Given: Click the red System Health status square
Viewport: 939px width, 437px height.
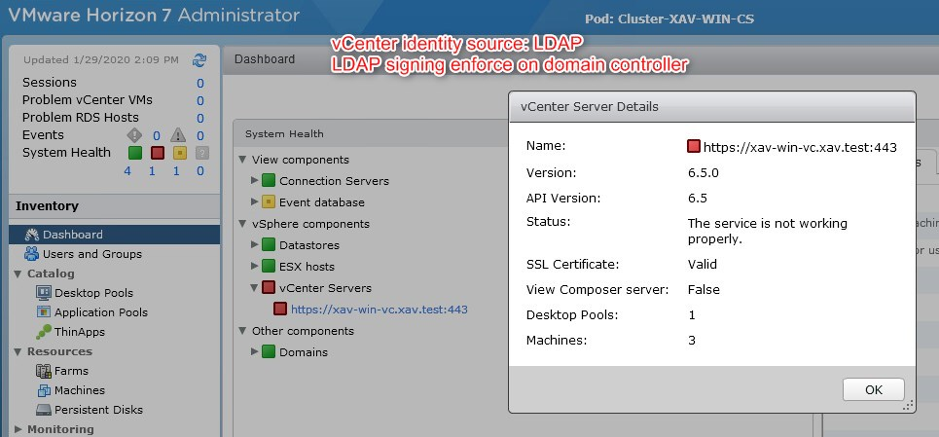Looking at the screenshot, I should pos(157,153).
